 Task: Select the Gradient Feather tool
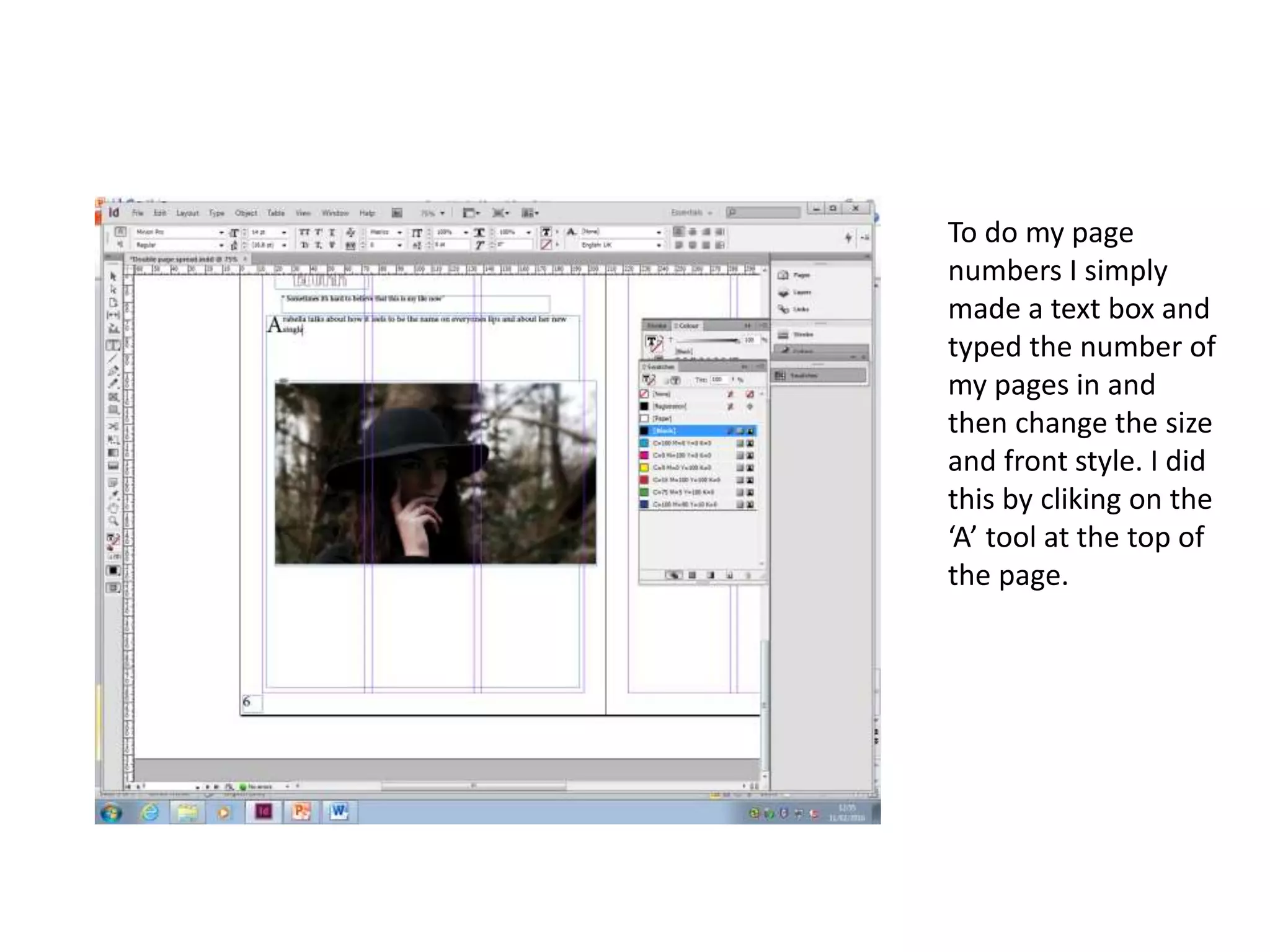pyautogui.click(x=113, y=466)
